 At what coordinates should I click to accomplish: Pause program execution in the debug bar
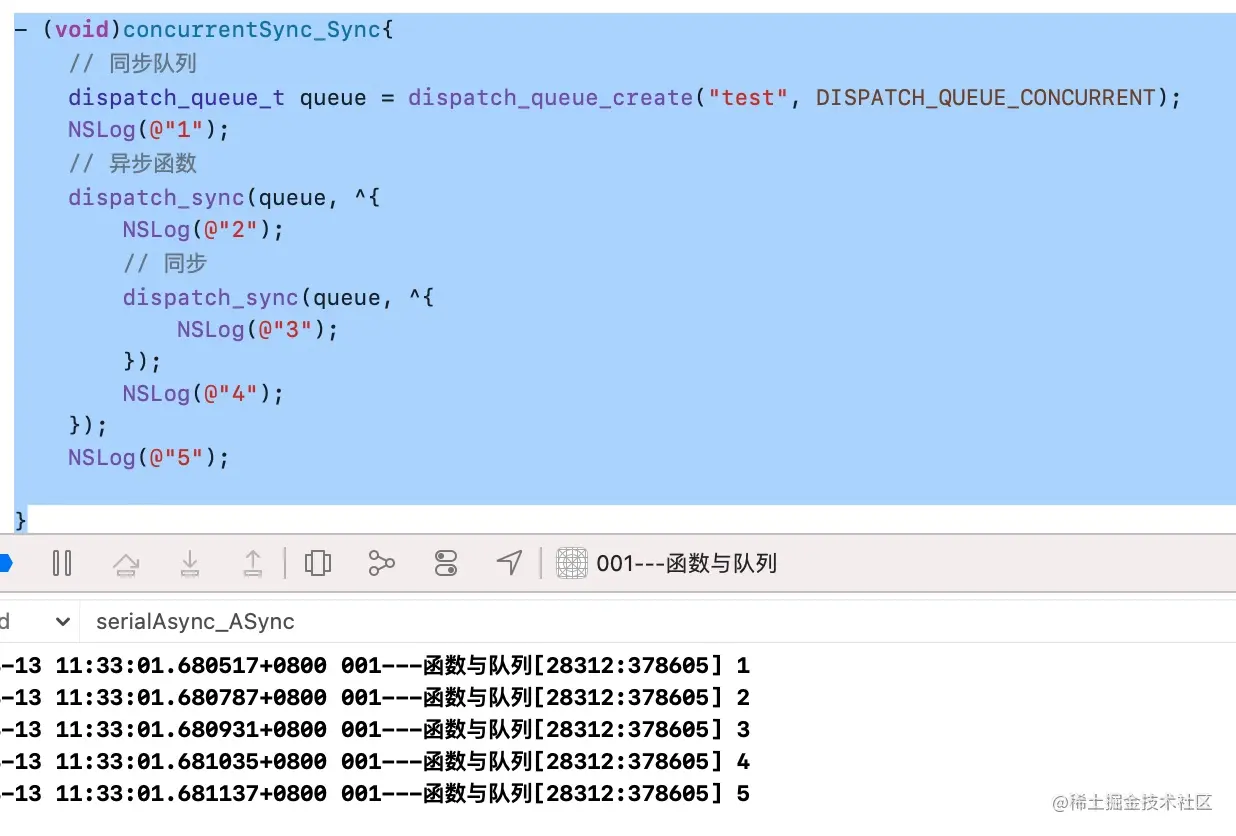coord(62,563)
